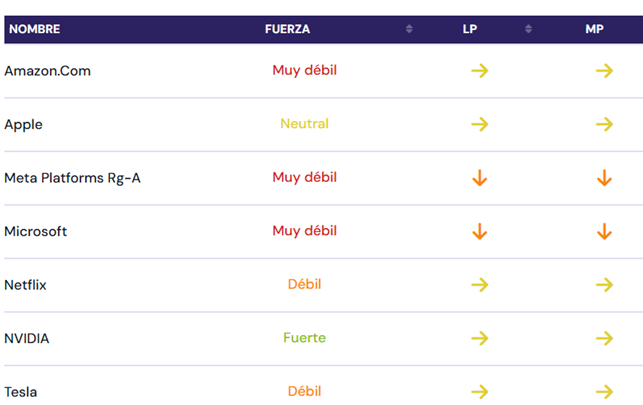
Task: Click NVIDIA's green 'Fuerte' strength label
Action: 304,338
